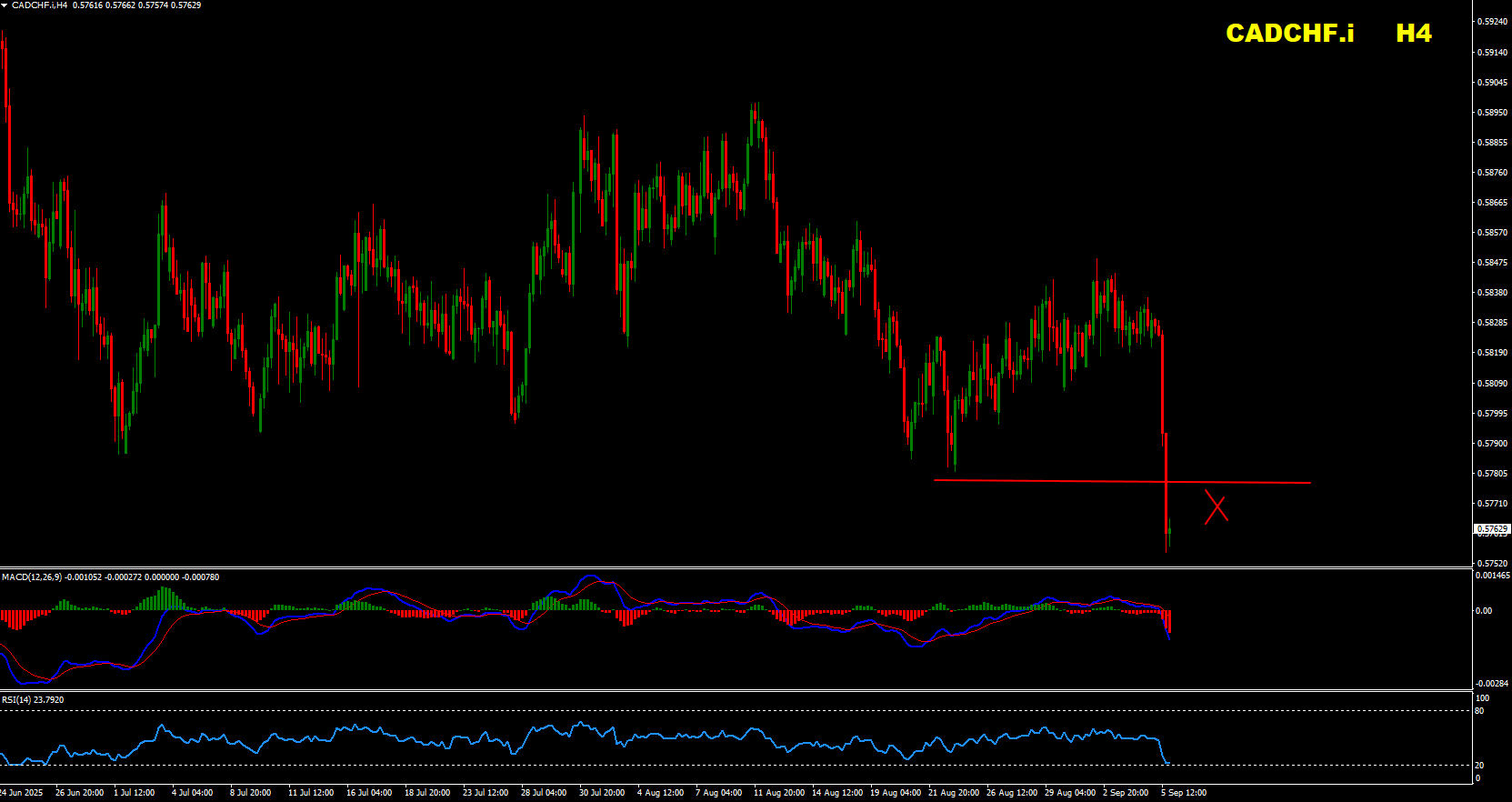Click the 24 Jun 2025 date label
The height and width of the screenshot is (802, 1512).
(x=22, y=793)
